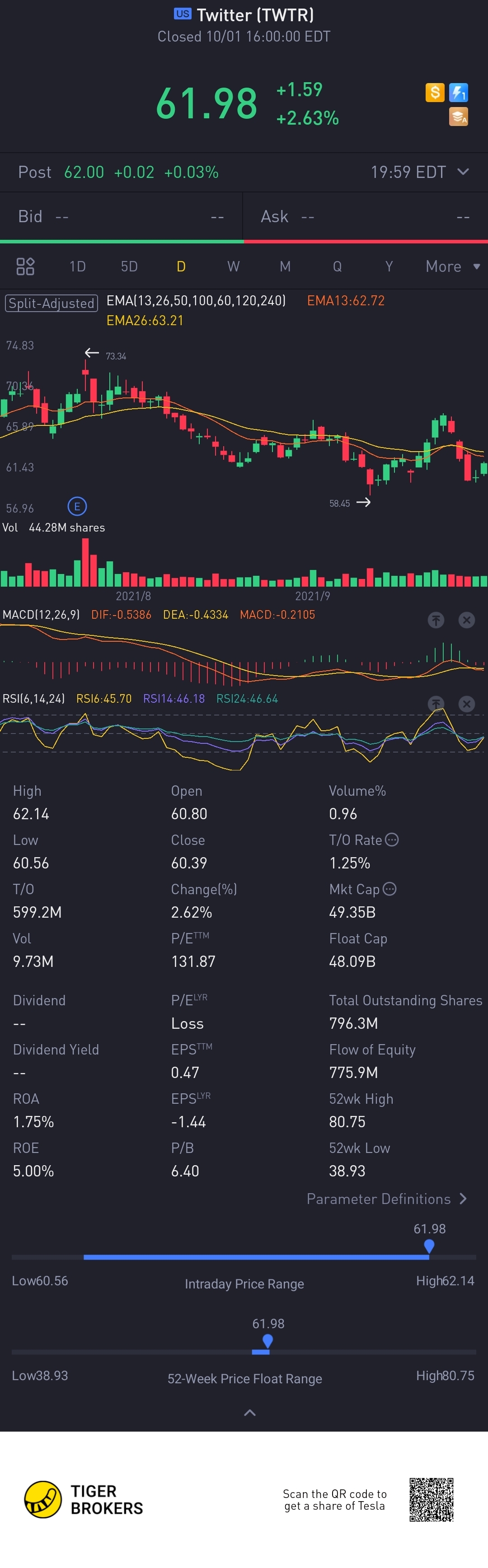This screenshot has width=488, height=1568.
Task: Tap the Mkt Cap value 49.35B
Action: (x=352, y=912)
